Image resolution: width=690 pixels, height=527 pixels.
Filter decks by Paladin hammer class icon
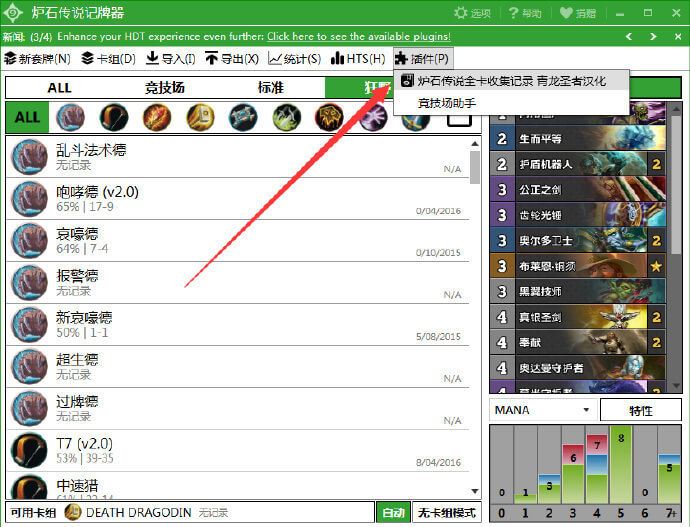pyautogui.click(x=200, y=117)
